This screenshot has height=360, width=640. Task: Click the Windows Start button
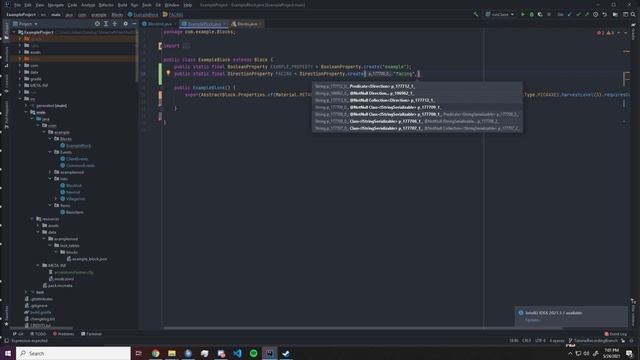(8, 353)
